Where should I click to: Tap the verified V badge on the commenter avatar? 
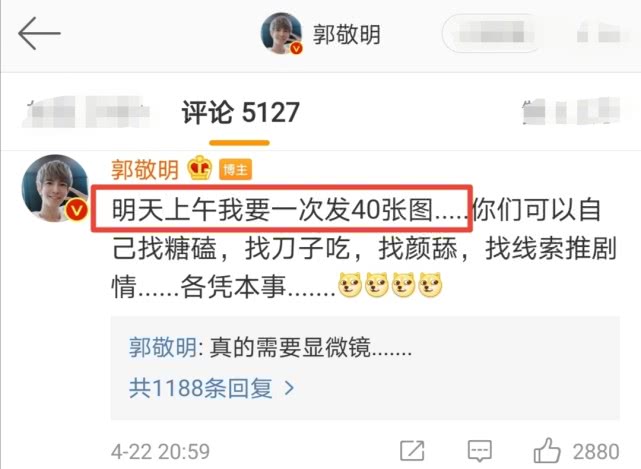tap(76, 211)
